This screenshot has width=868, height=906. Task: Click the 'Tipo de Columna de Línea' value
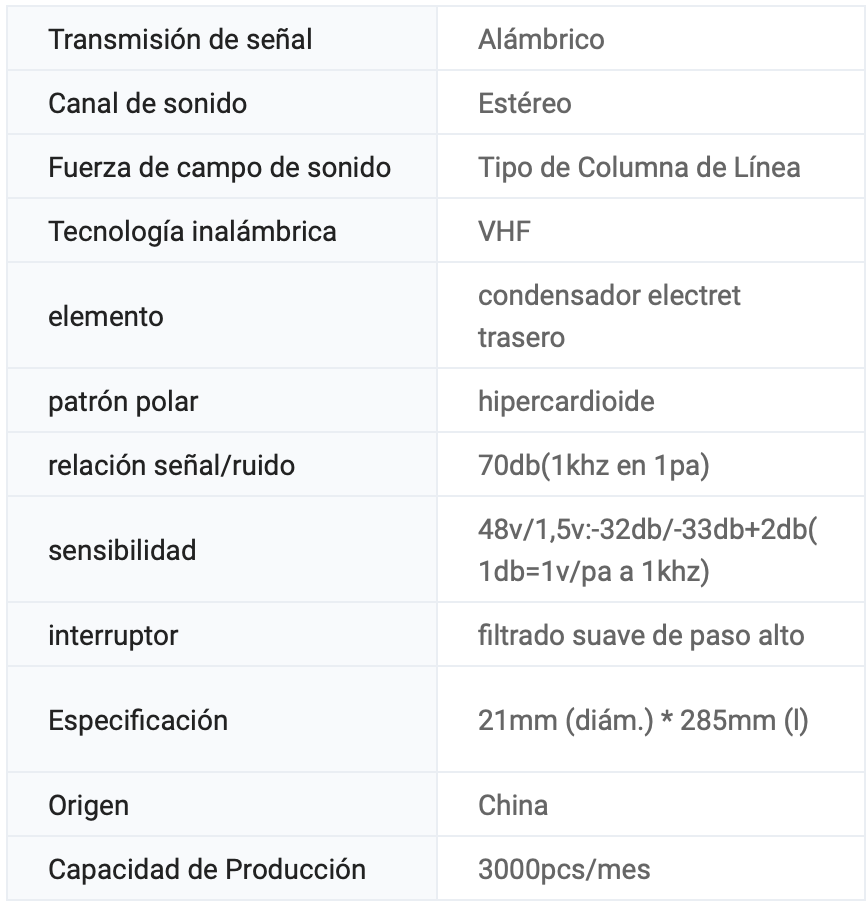click(x=639, y=167)
